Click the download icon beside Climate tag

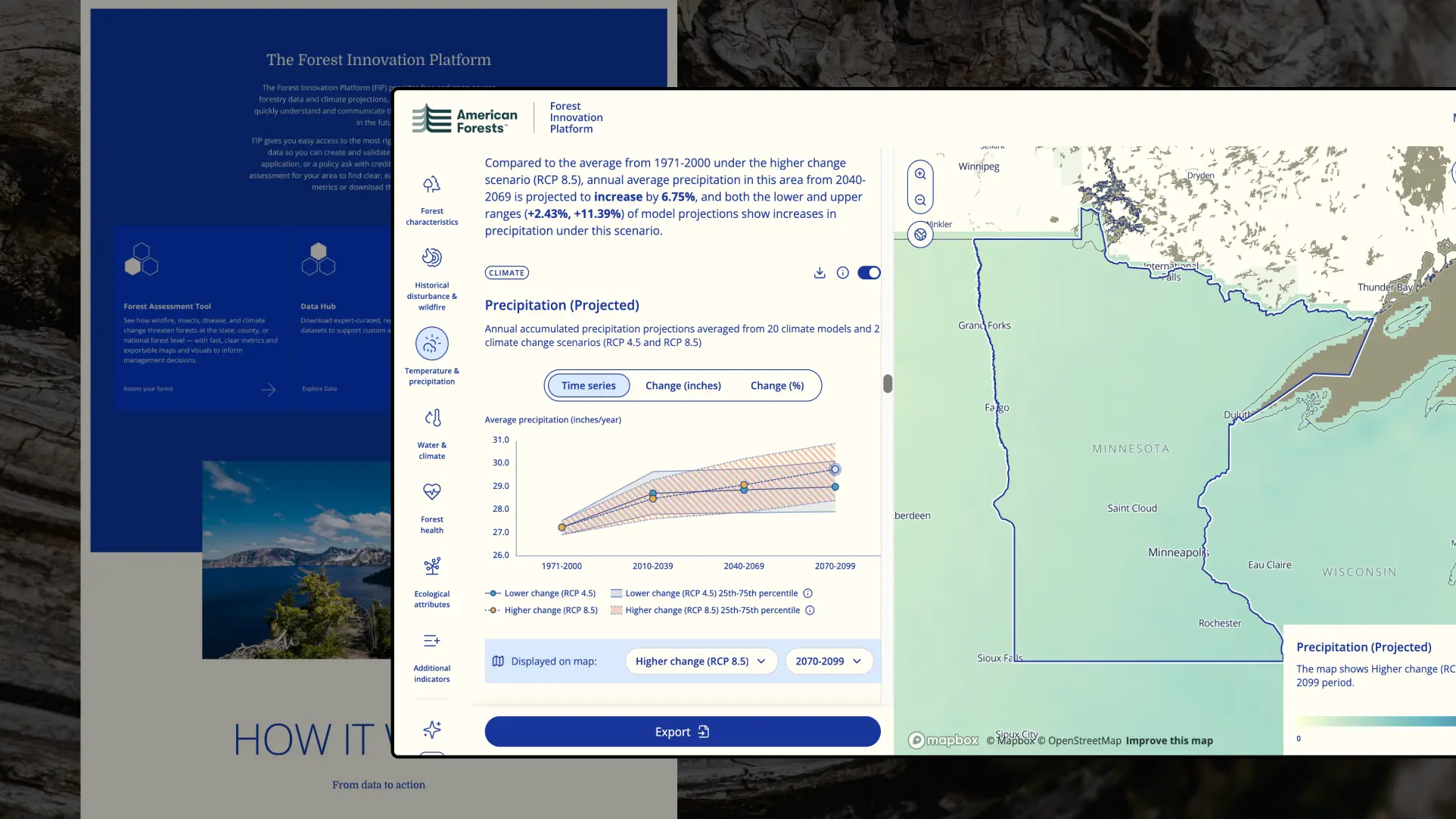pos(819,272)
